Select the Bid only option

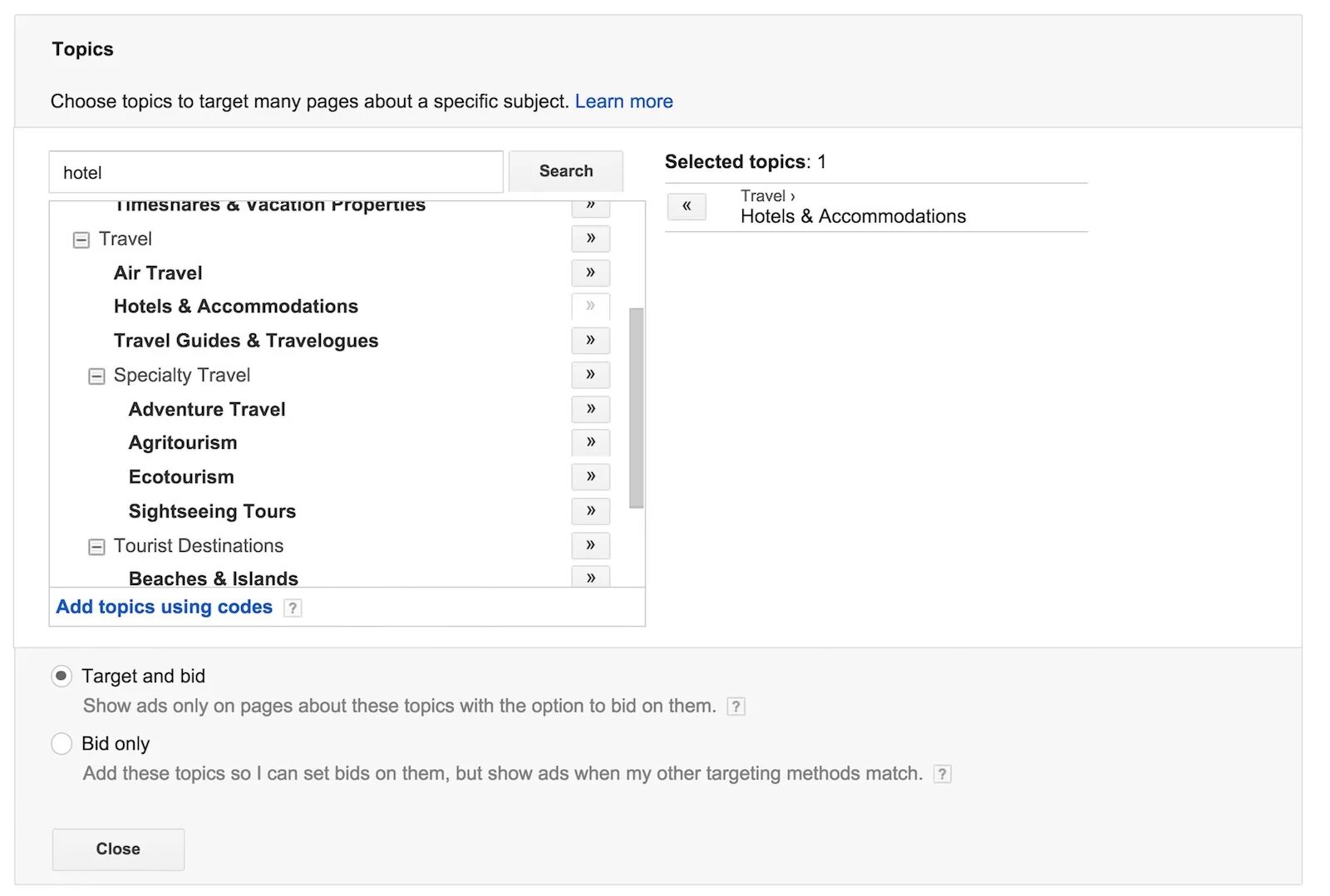62,743
